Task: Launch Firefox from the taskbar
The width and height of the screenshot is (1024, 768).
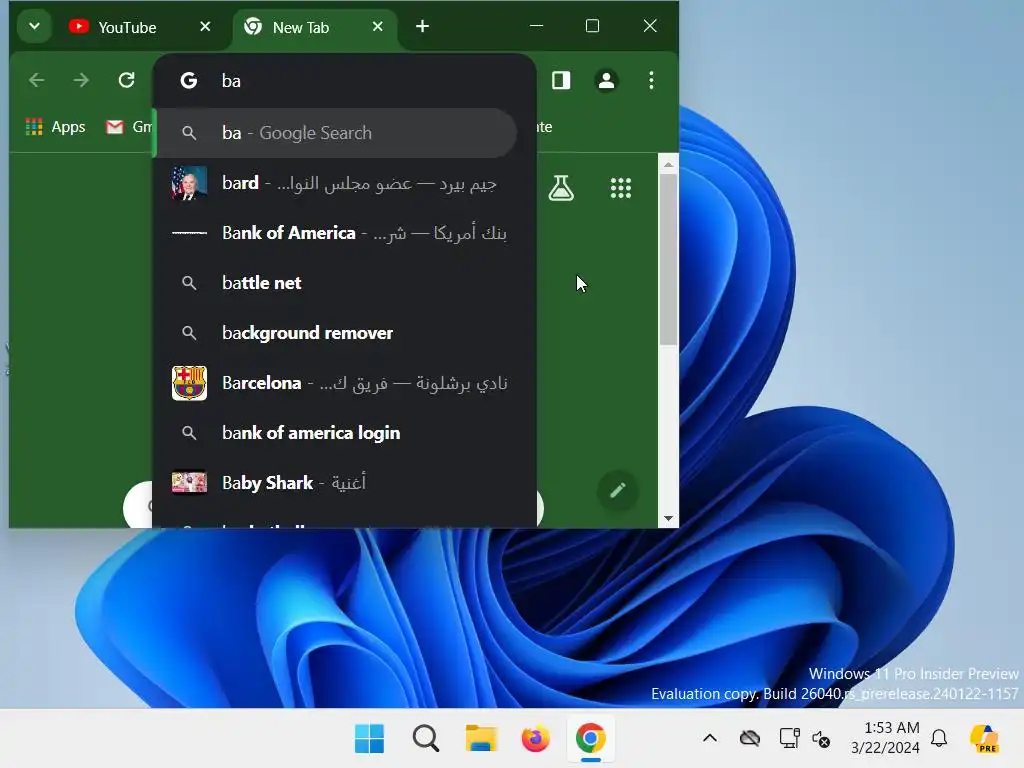Action: click(536, 739)
